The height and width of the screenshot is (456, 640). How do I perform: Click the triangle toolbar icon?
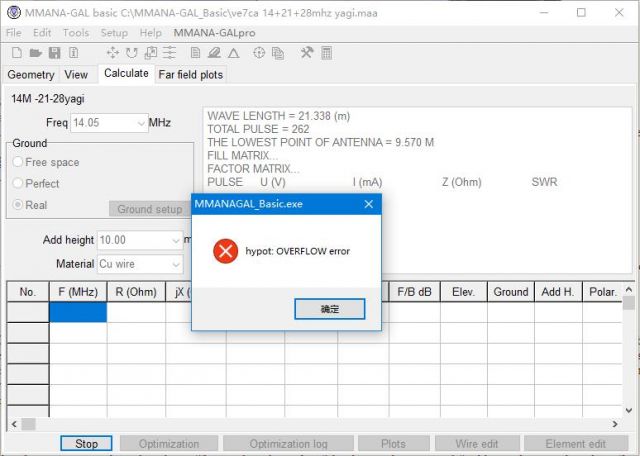tap(233, 53)
